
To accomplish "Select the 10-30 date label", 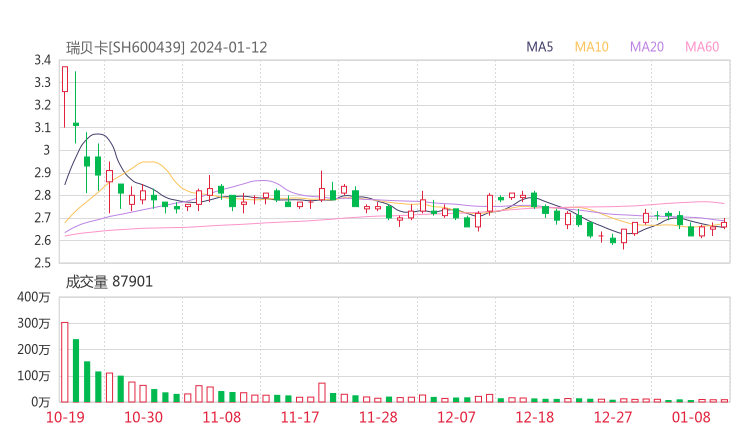I will click(x=143, y=417).
